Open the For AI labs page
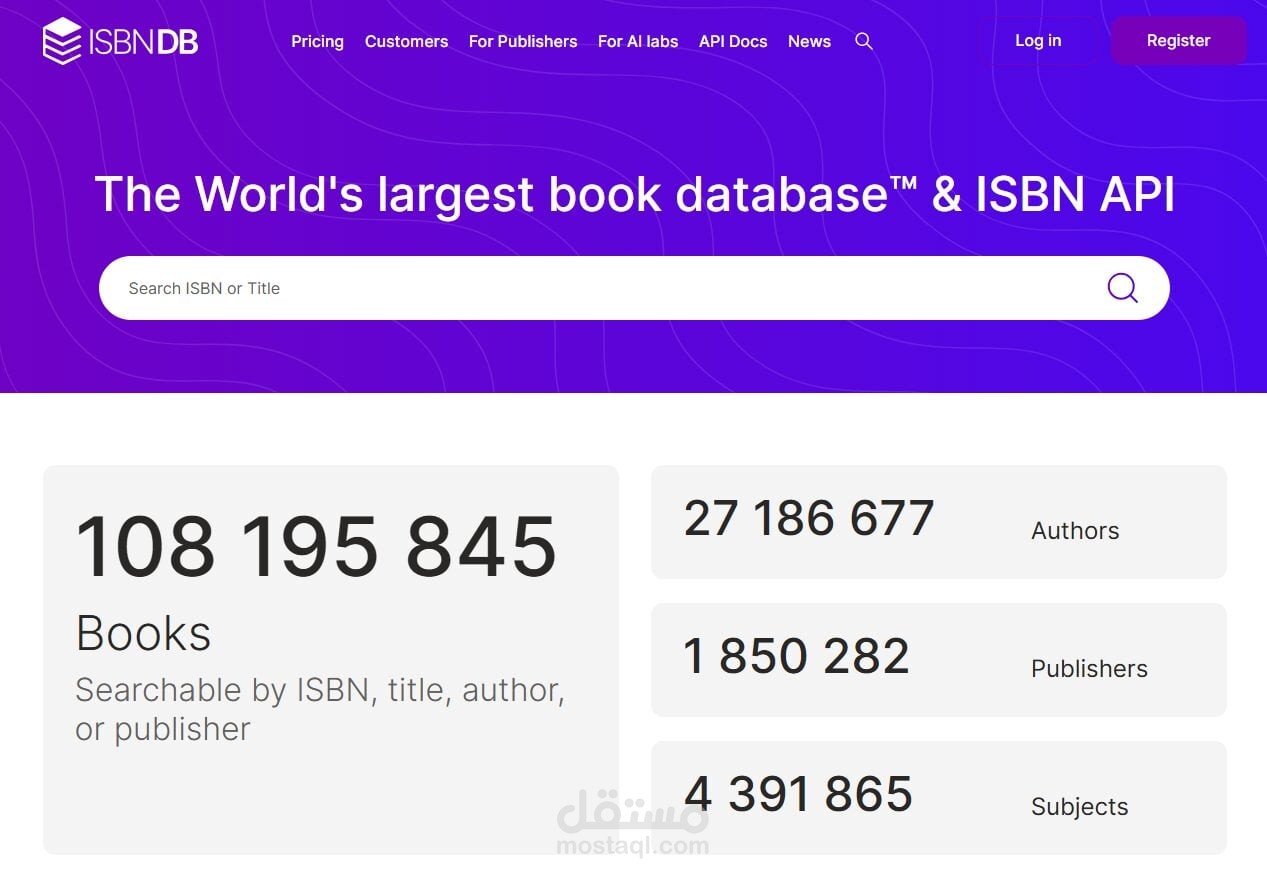The height and width of the screenshot is (877, 1267). pos(638,42)
